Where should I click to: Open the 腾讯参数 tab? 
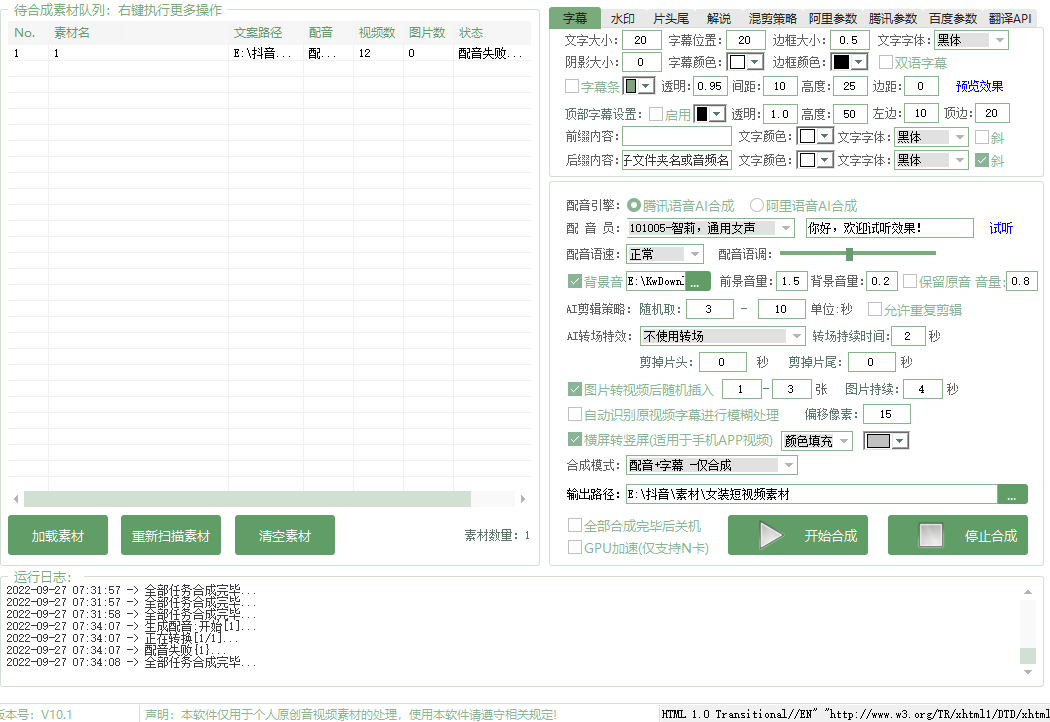[892, 18]
